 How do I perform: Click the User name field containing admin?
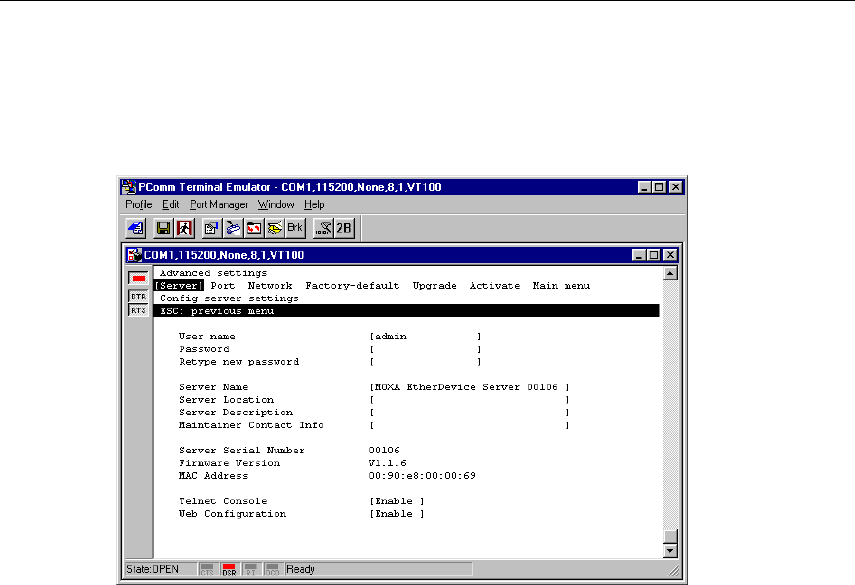tap(425, 336)
